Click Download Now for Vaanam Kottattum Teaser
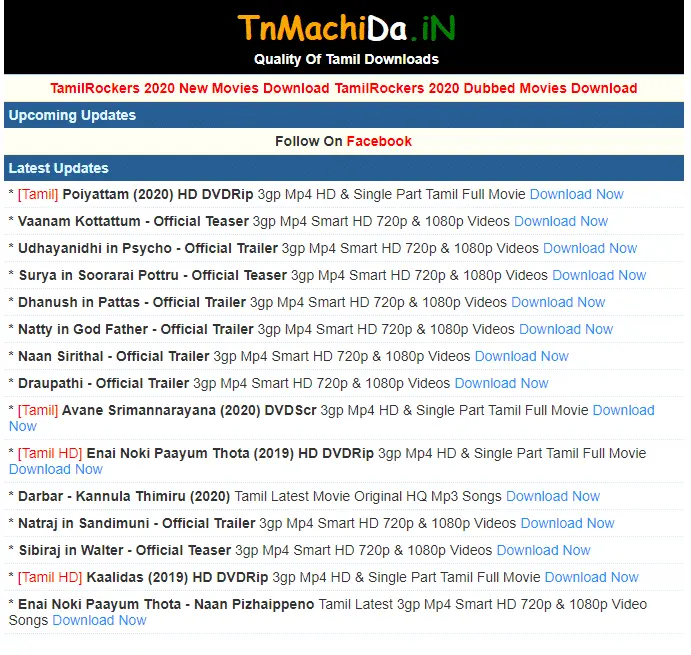Viewport: 691px width, 655px height. (561, 221)
